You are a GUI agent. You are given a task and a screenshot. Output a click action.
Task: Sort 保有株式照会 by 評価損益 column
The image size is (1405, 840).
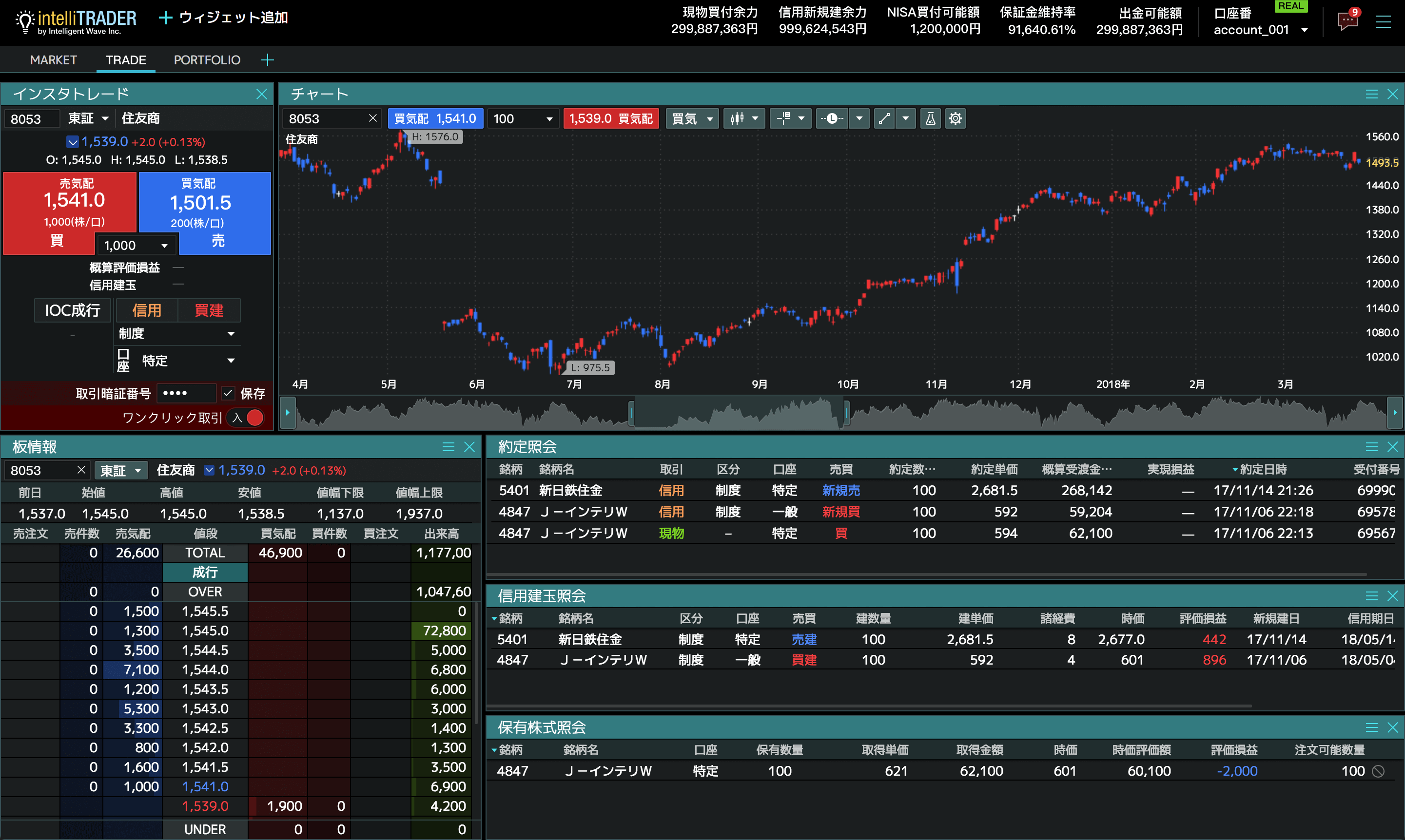click(x=1234, y=750)
